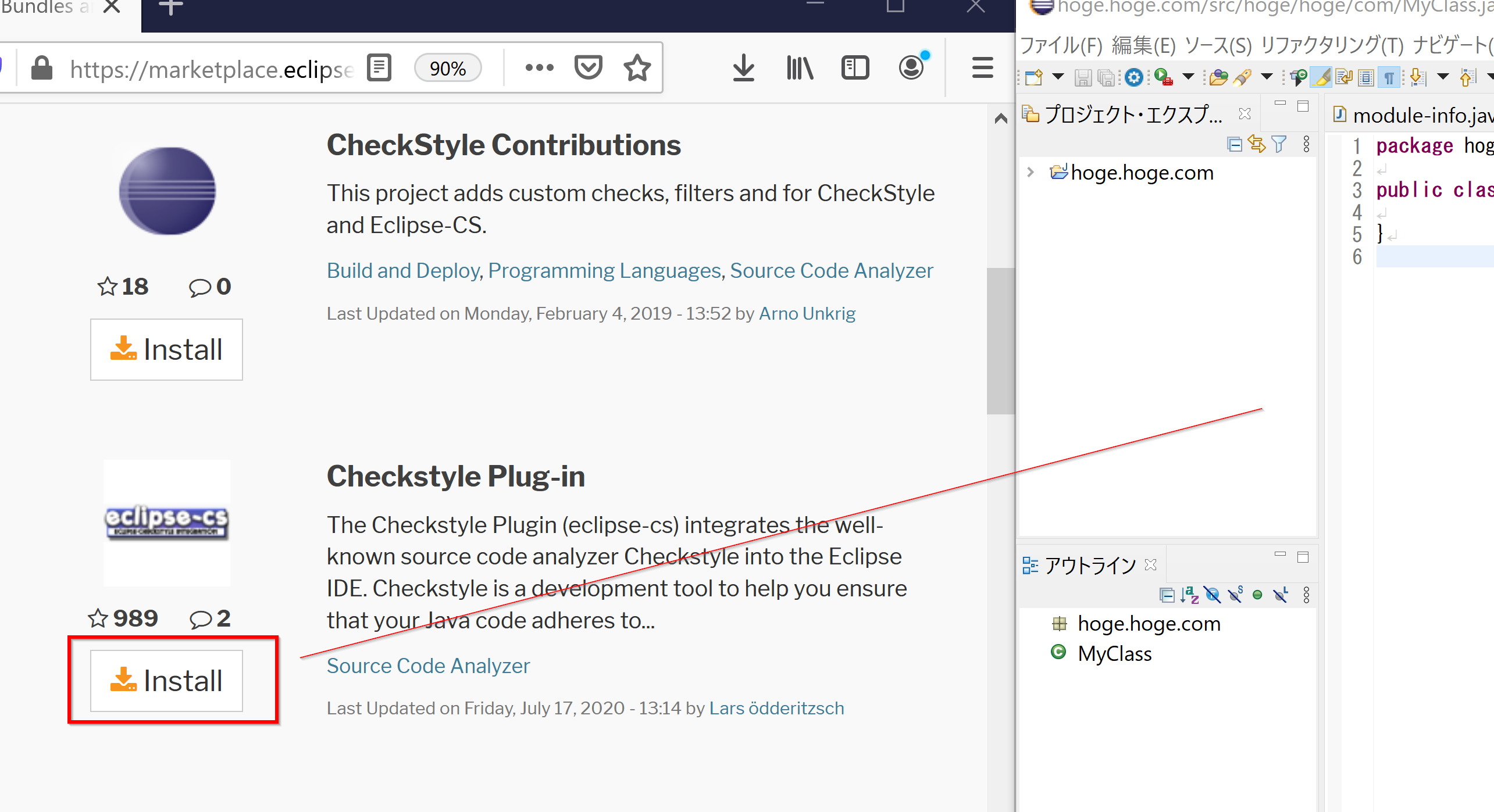This screenshot has height=812, width=1494.
Task: Open Firefox account avatar icon
Action: pos(912,67)
